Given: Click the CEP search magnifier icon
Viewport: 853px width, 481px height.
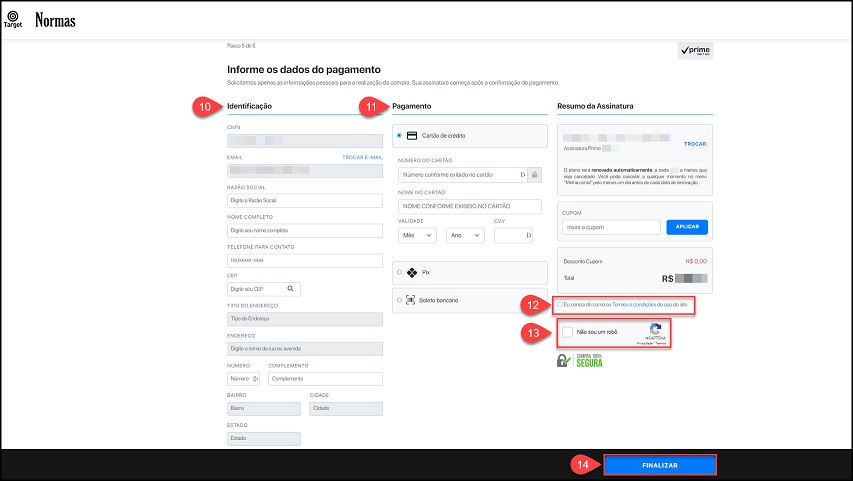Looking at the screenshot, I should [290, 289].
